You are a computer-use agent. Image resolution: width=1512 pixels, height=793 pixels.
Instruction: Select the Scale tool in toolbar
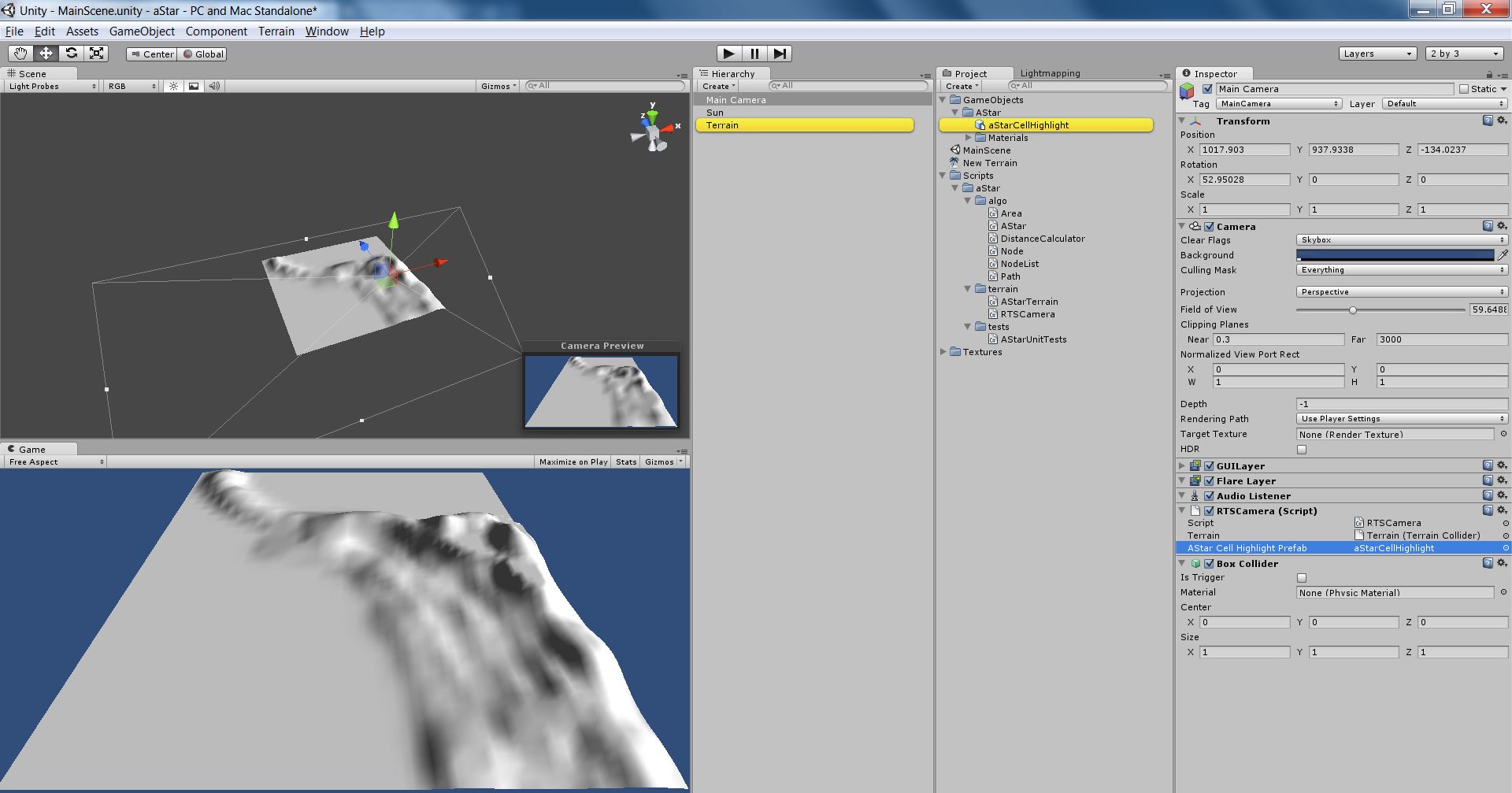(x=96, y=54)
